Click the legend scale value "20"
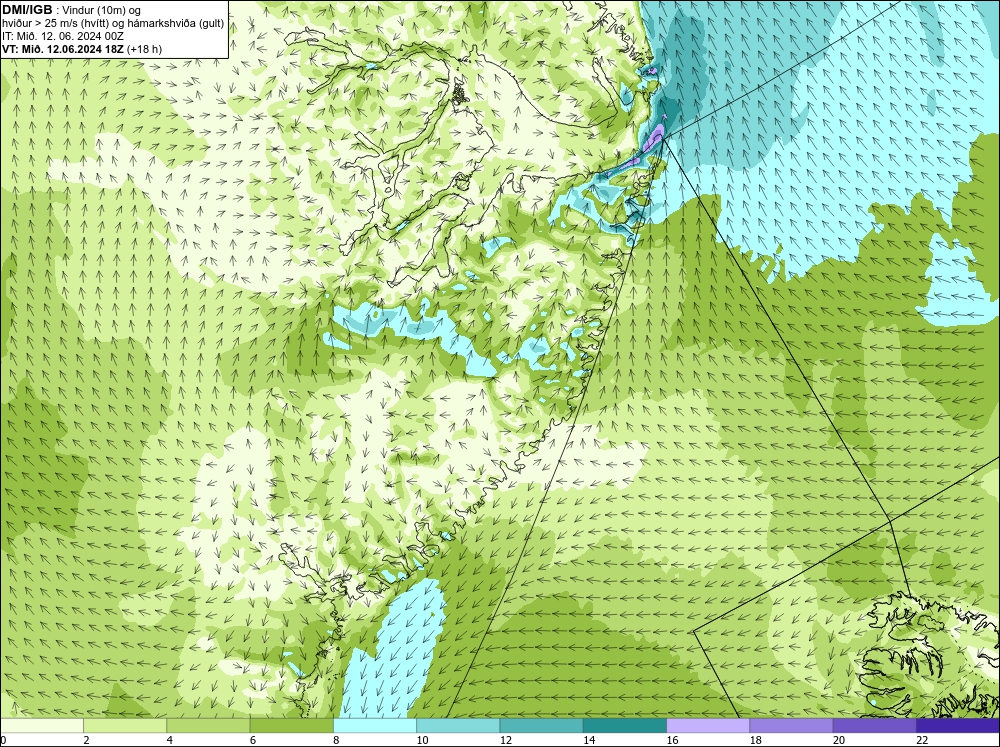This screenshot has width=1000, height=747. [839, 740]
